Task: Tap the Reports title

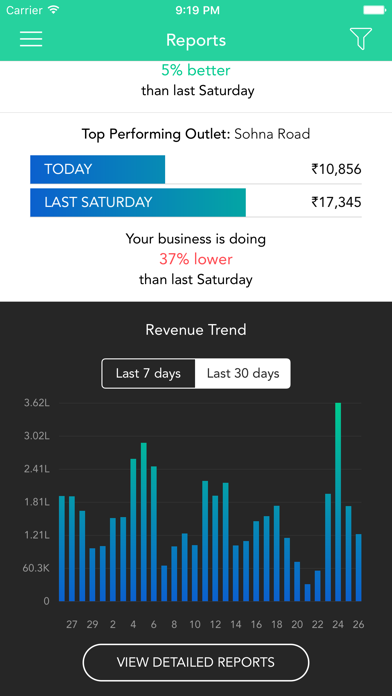Action: 196,40
